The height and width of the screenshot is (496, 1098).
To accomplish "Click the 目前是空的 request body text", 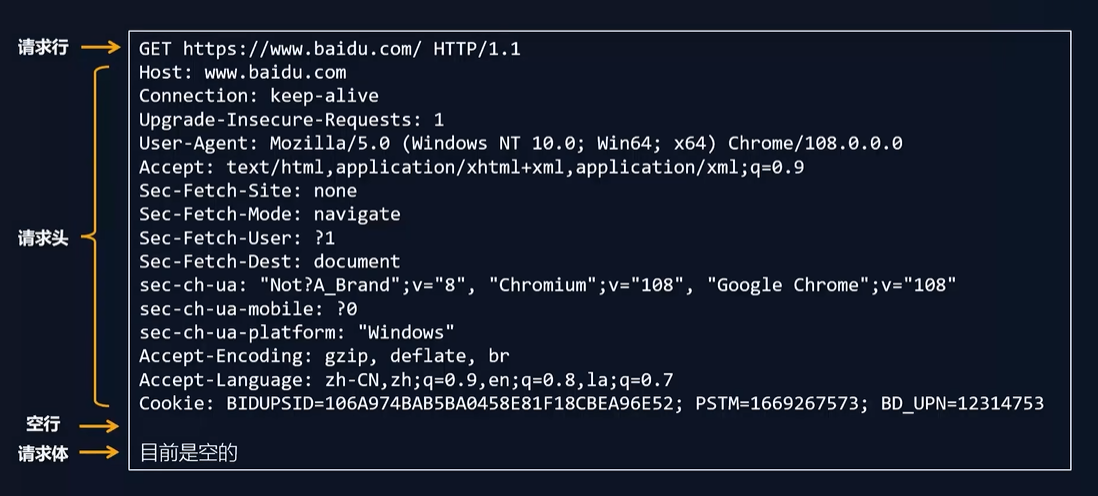I will [189, 453].
